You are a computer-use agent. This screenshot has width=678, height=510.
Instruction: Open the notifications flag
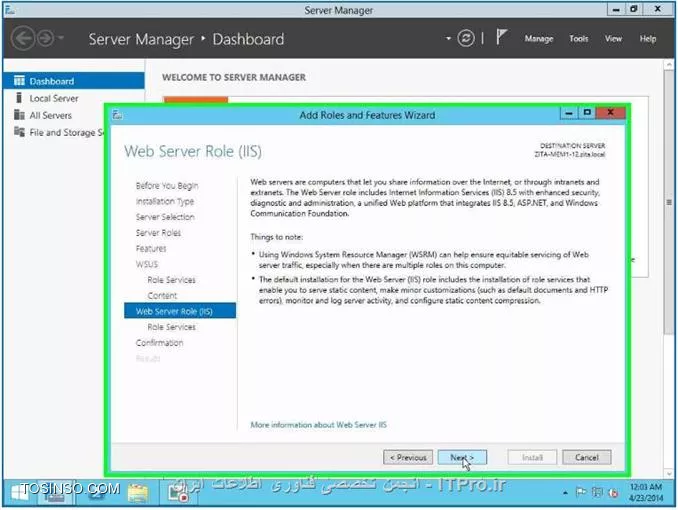[x=501, y=37]
